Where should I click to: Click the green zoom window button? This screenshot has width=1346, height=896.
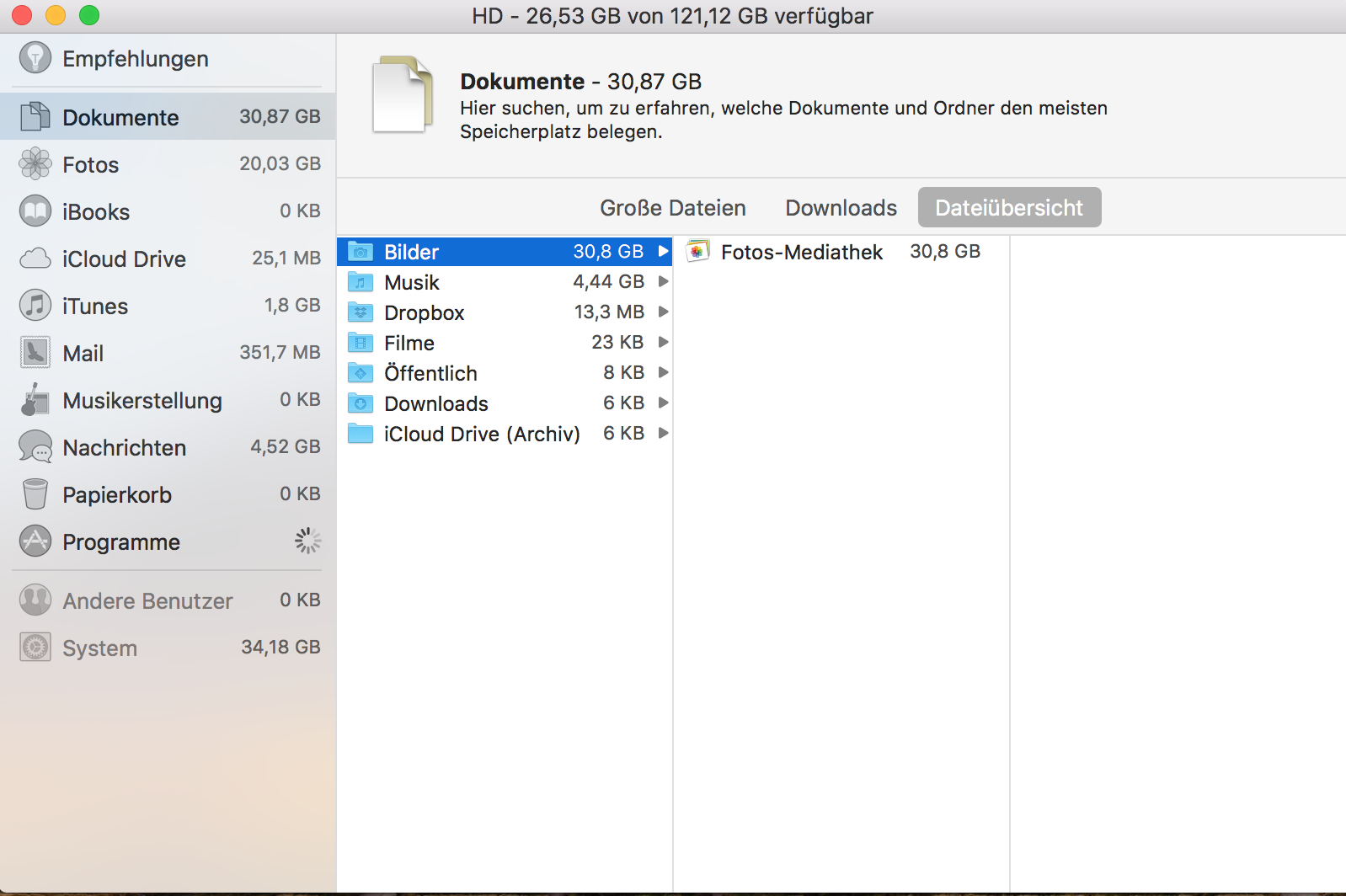pos(89,15)
